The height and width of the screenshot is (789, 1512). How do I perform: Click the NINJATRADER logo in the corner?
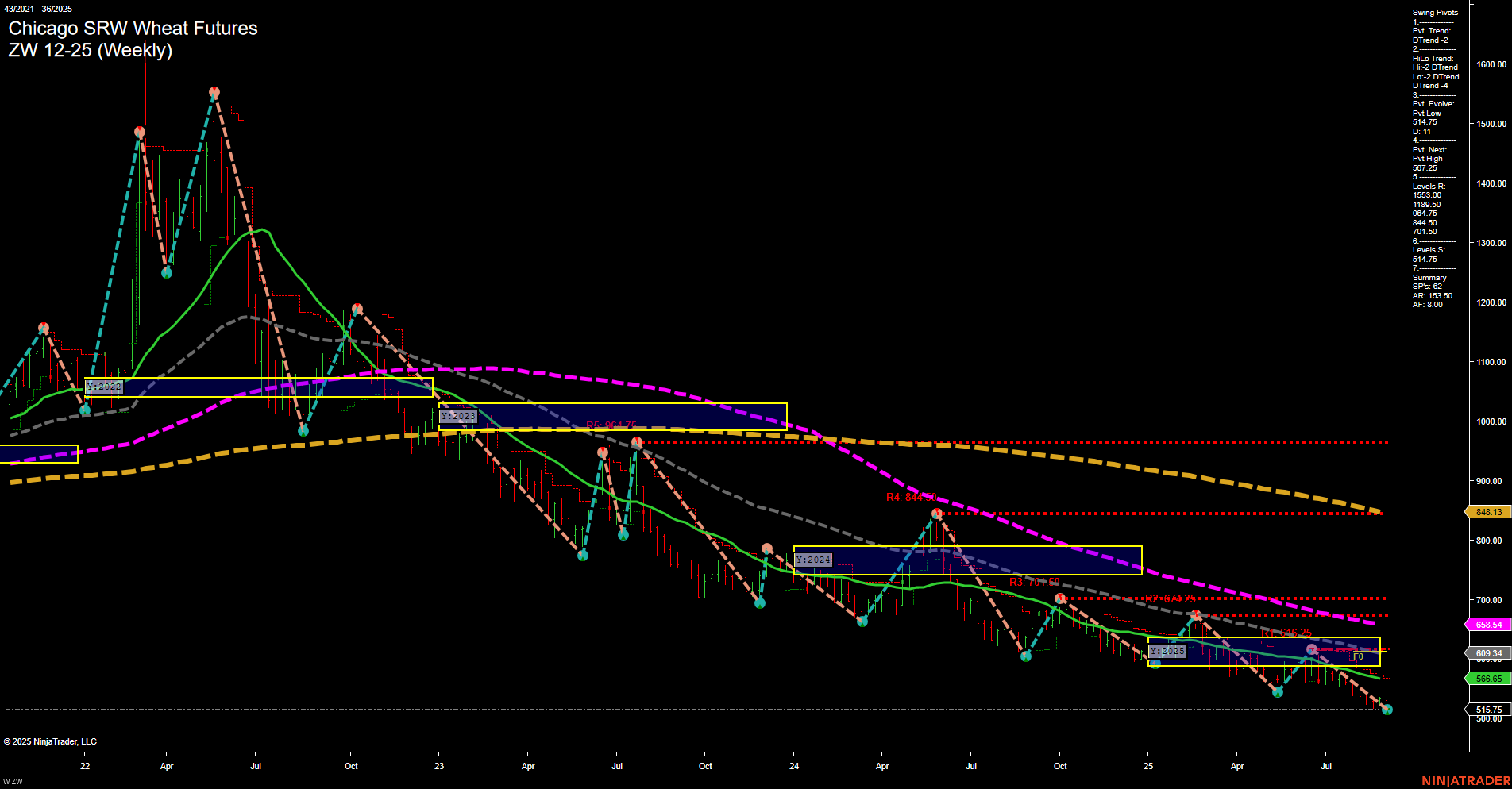(1465, 779)
